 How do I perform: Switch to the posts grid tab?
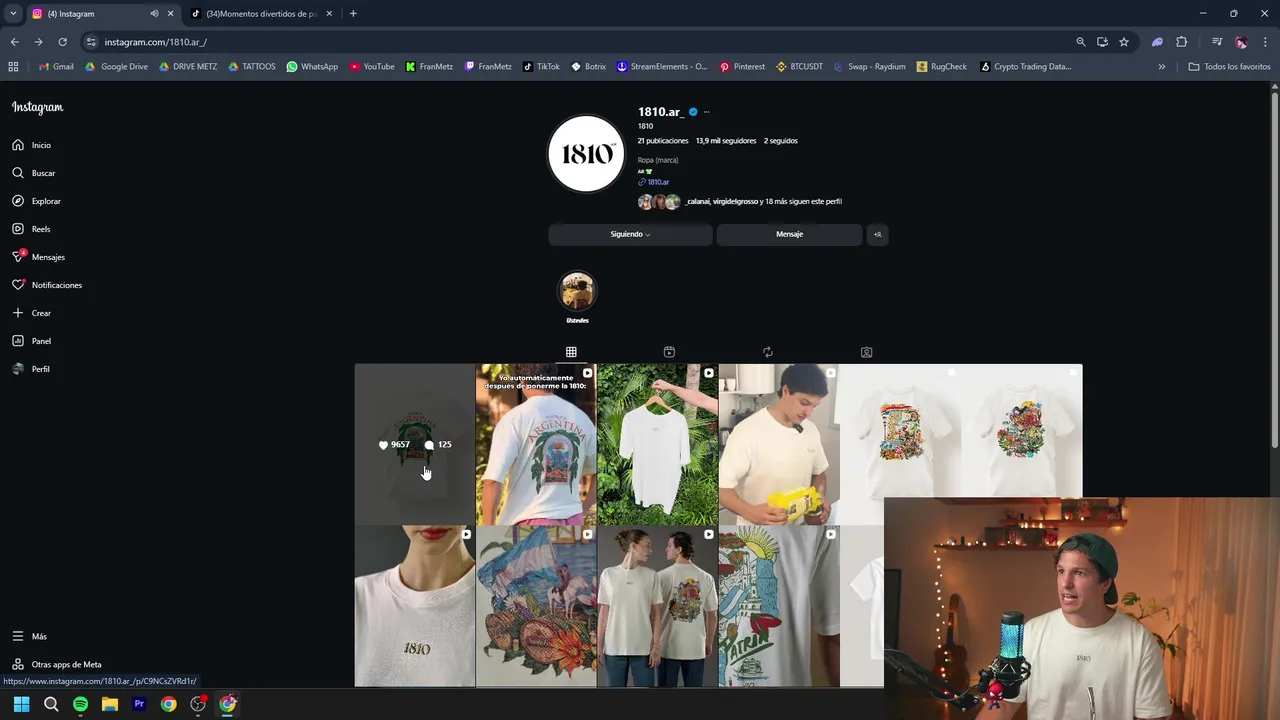click(571, 352)
